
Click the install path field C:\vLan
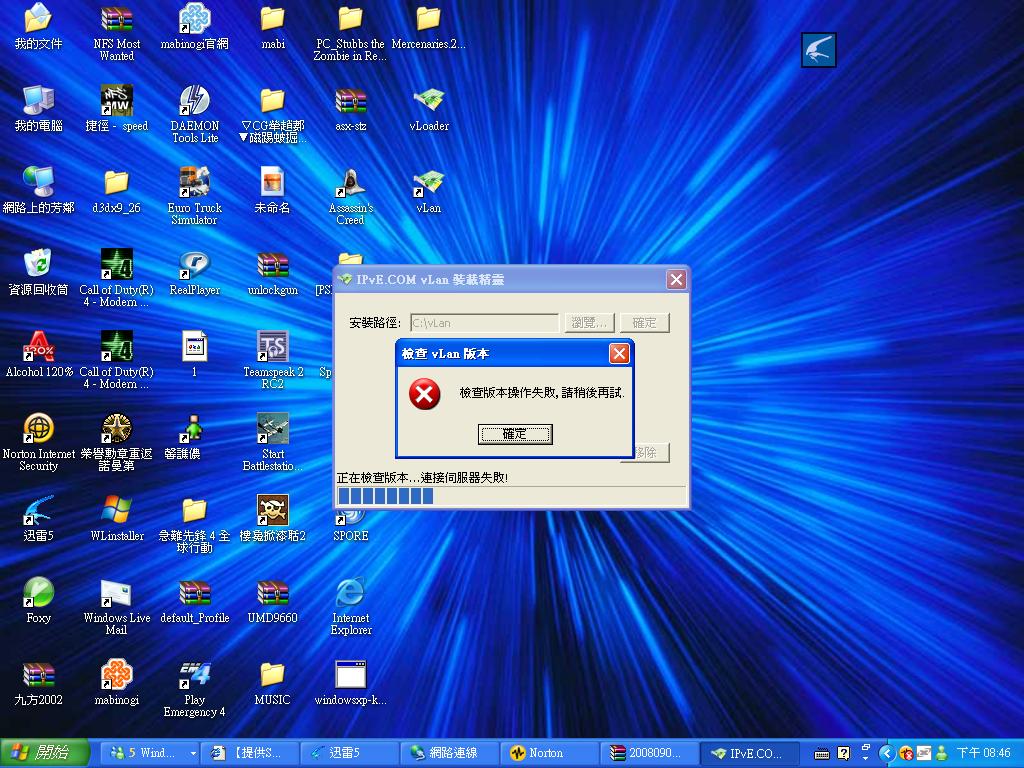(x=485, y=323)
